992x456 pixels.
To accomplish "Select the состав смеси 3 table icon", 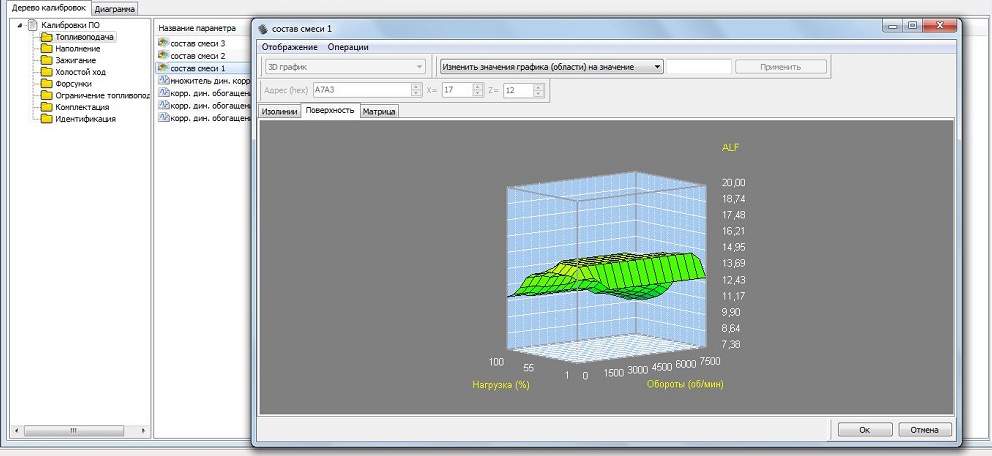I will pos(164,44).
